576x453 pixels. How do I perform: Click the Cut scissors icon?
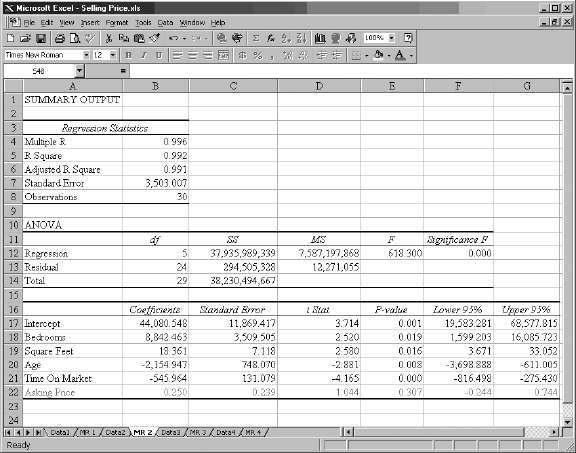[109, 38]
